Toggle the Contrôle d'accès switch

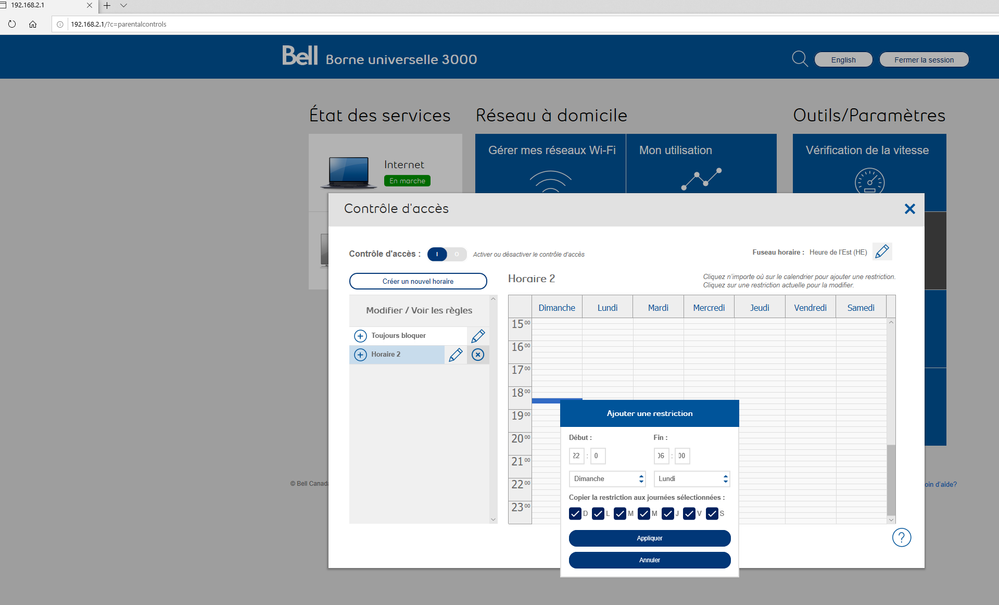[x=447, y=254]
